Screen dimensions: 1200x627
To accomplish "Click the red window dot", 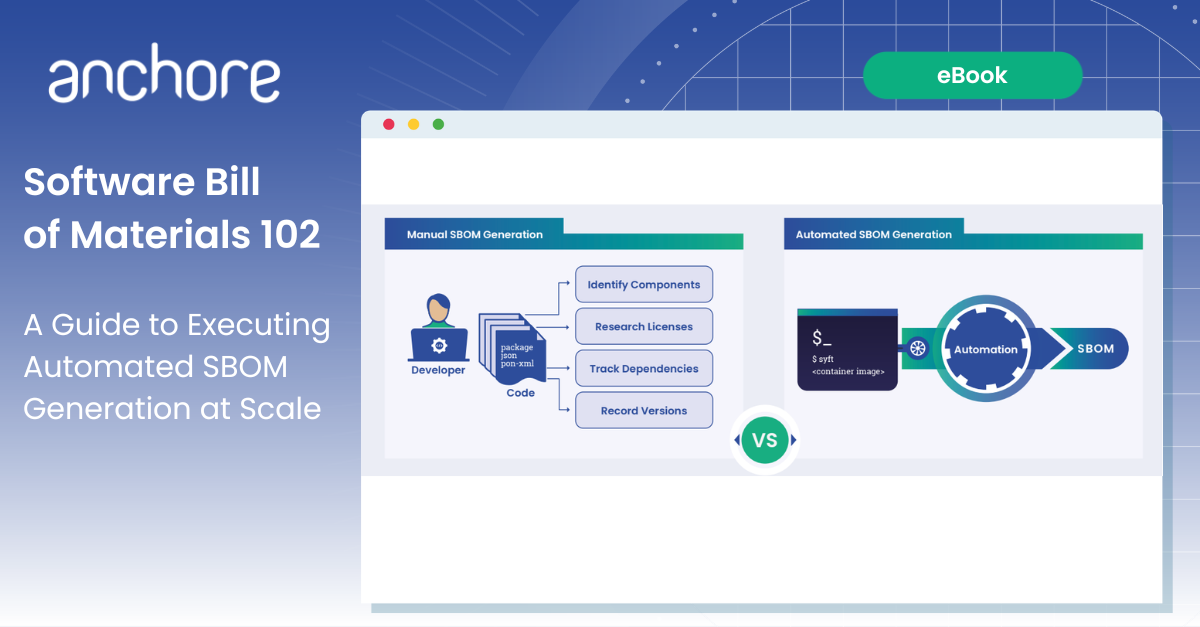I will point(389,124).
